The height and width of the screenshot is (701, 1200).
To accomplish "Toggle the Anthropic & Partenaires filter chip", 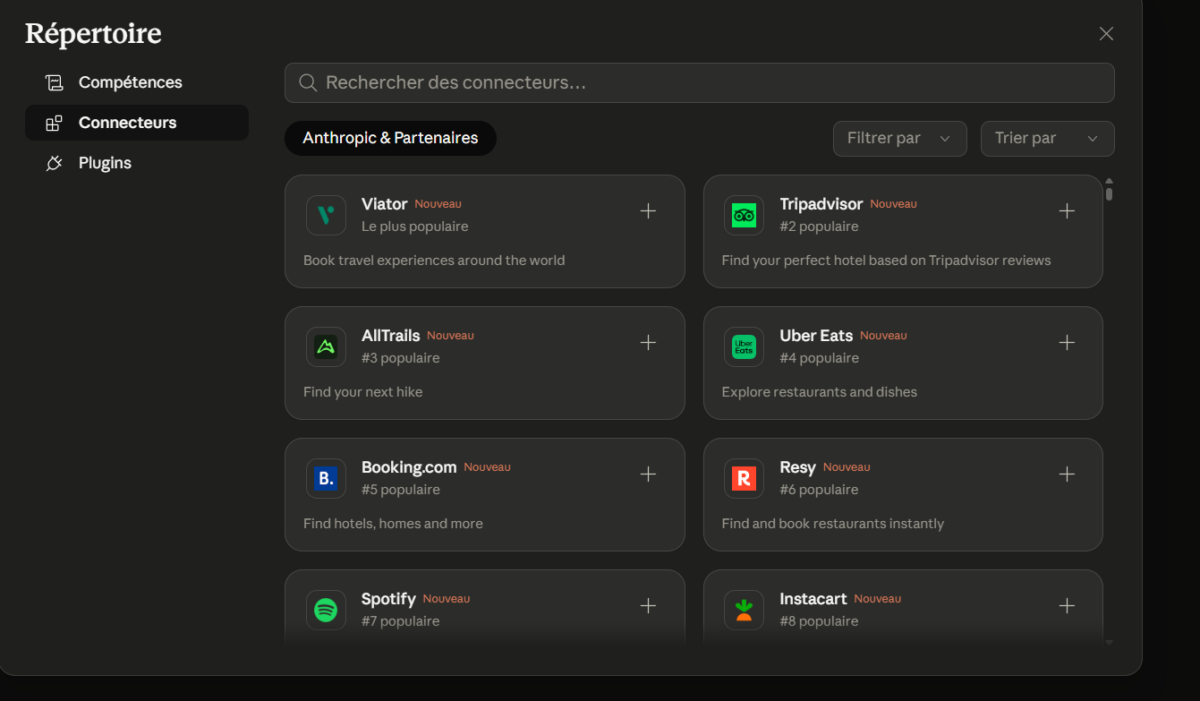I will [x=390, y=138].
